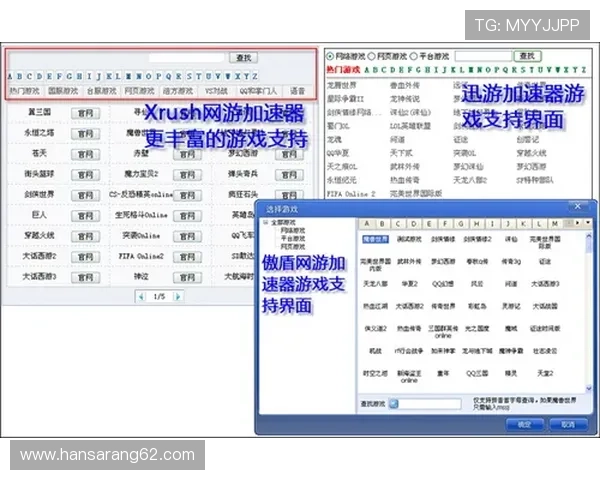The height and width of the screenshot is (480, 600).
Task: Click letter A in 迅游 alphabet row
Action: 367,70
